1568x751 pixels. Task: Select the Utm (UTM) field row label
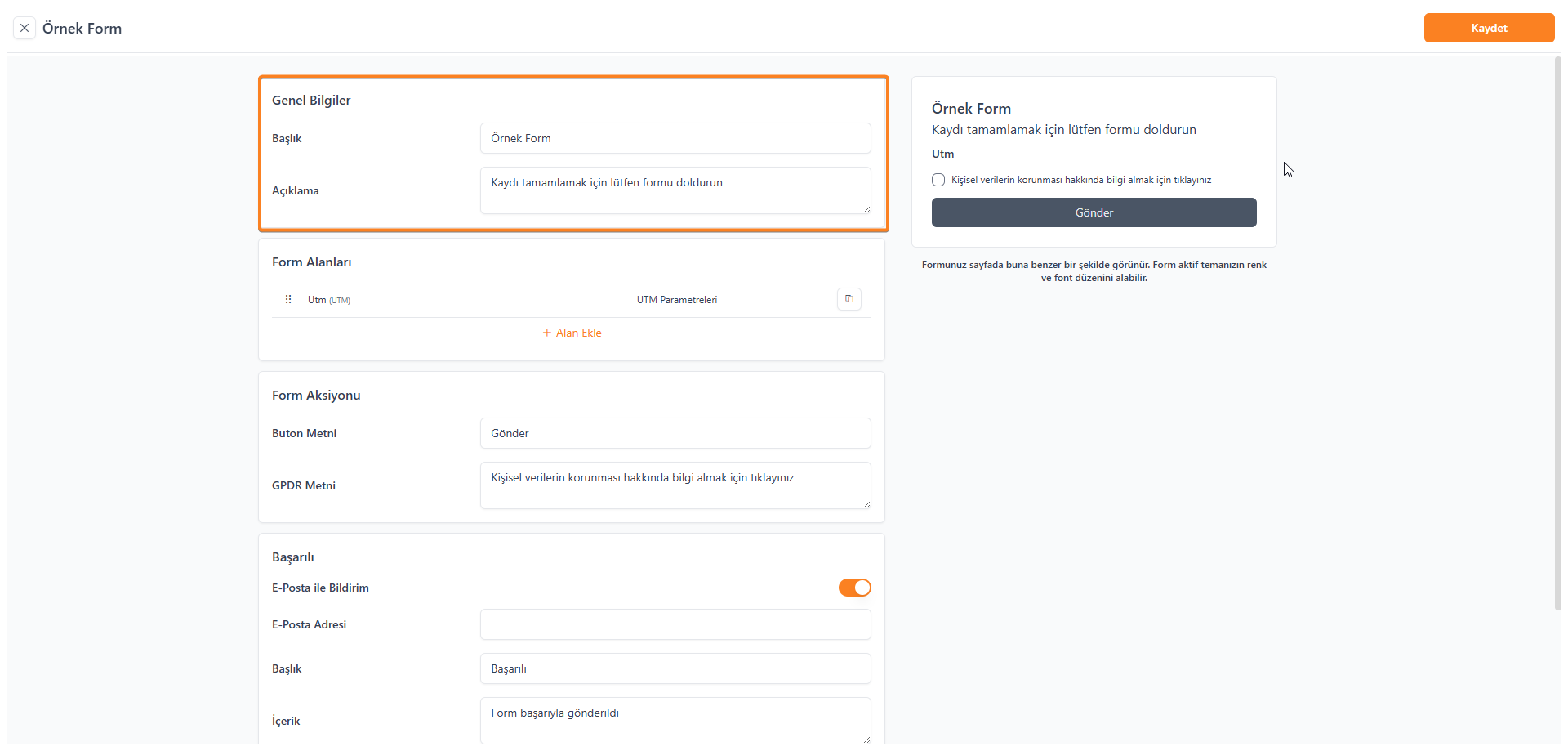coord(328,300)
